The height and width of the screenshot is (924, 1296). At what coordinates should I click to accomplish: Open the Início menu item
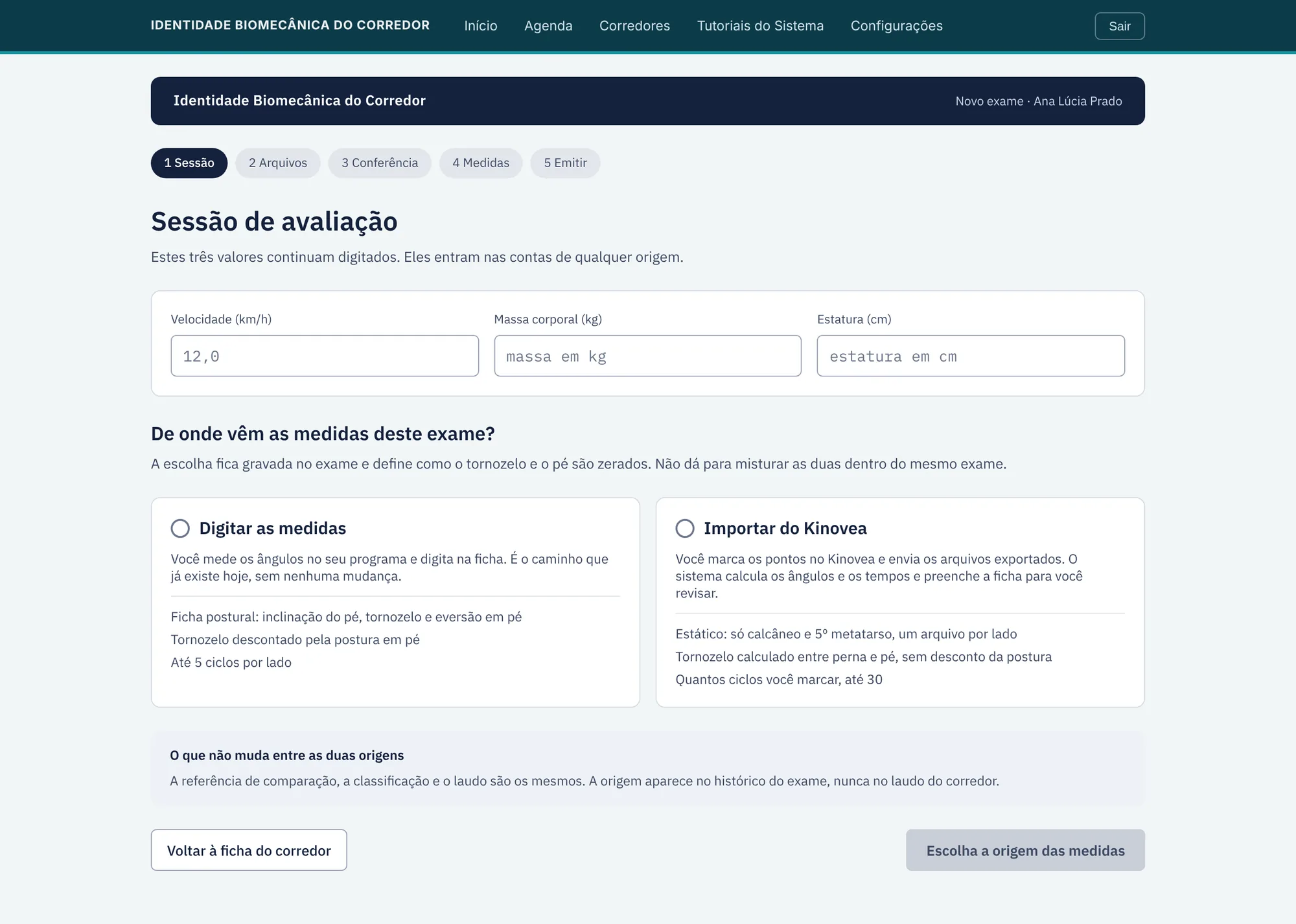click(481, 26)
